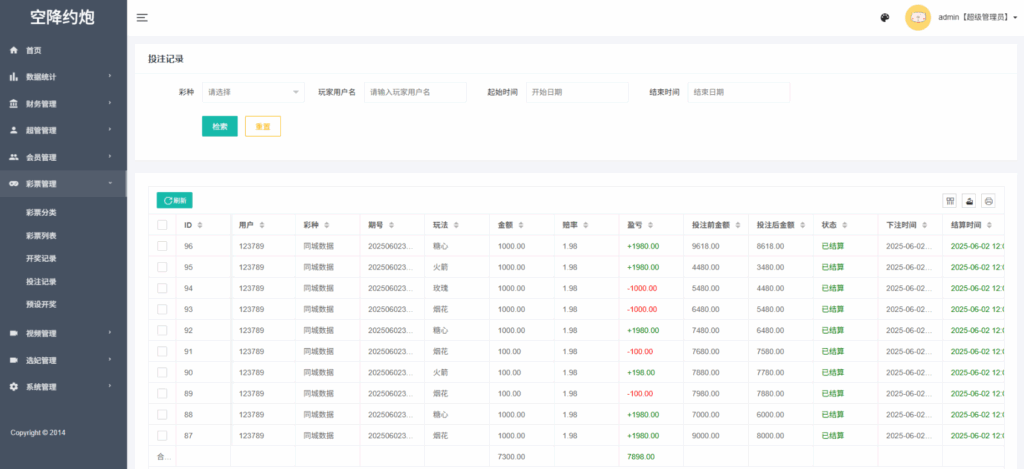Toggle the sidebar collapse hamburger icon
Viewport: 1024px width, 469px height.
point(142,18)
